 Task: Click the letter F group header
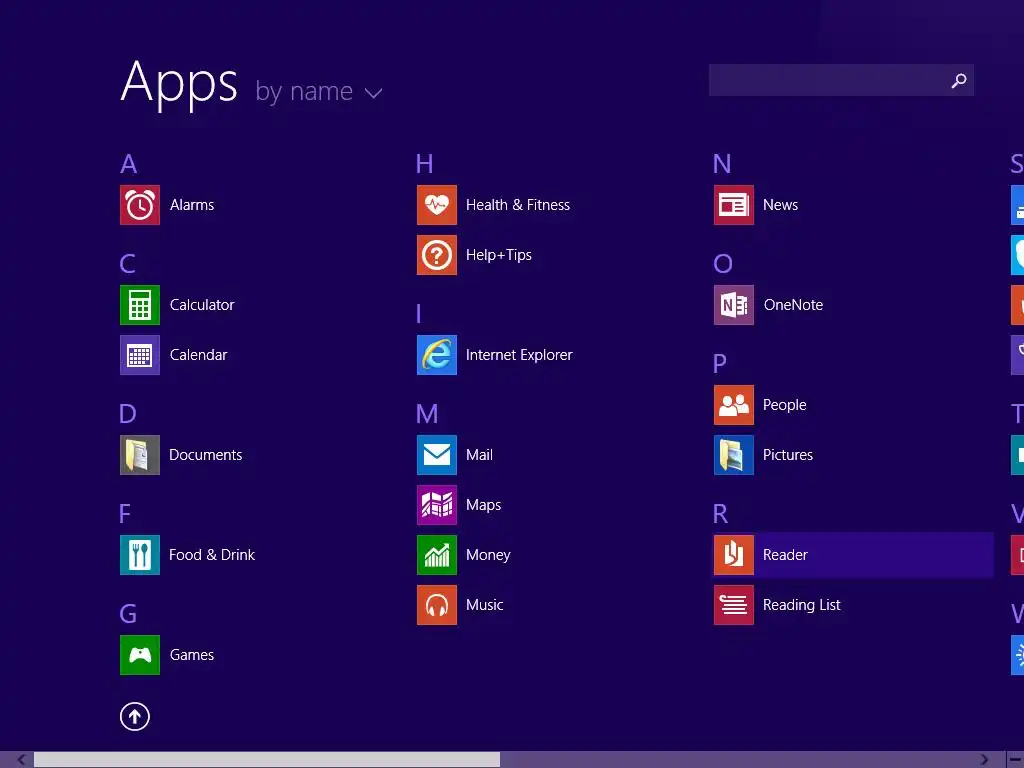pyautogui.click(x=125, y=514)
